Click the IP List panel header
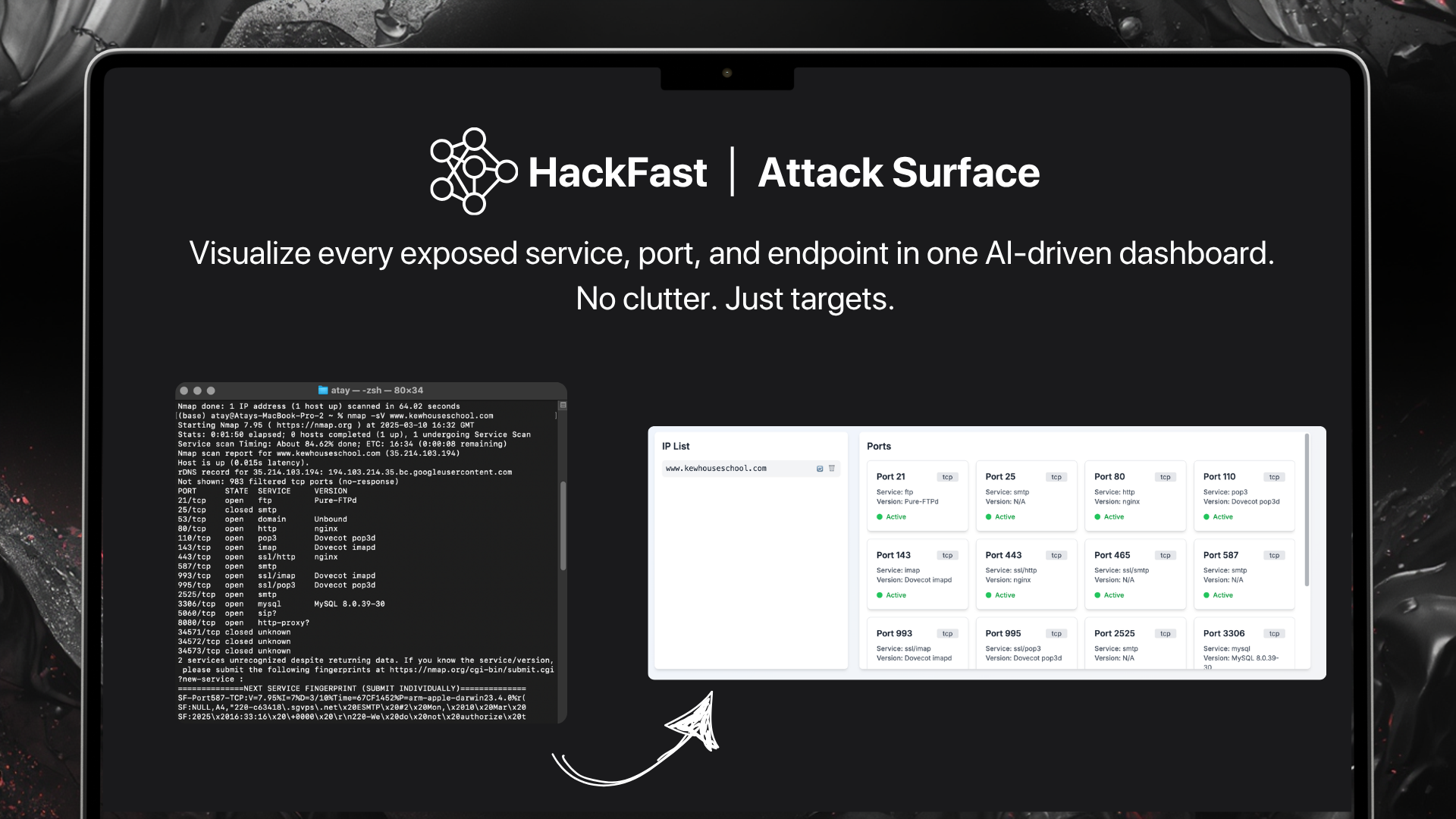This screenshot has width=1456, height=819. pyautogui.click(x=675, y=446)
